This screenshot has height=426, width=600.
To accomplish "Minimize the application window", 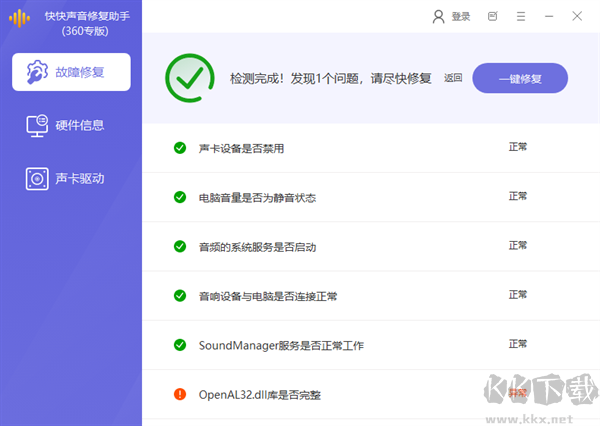I will coord(548,16).
